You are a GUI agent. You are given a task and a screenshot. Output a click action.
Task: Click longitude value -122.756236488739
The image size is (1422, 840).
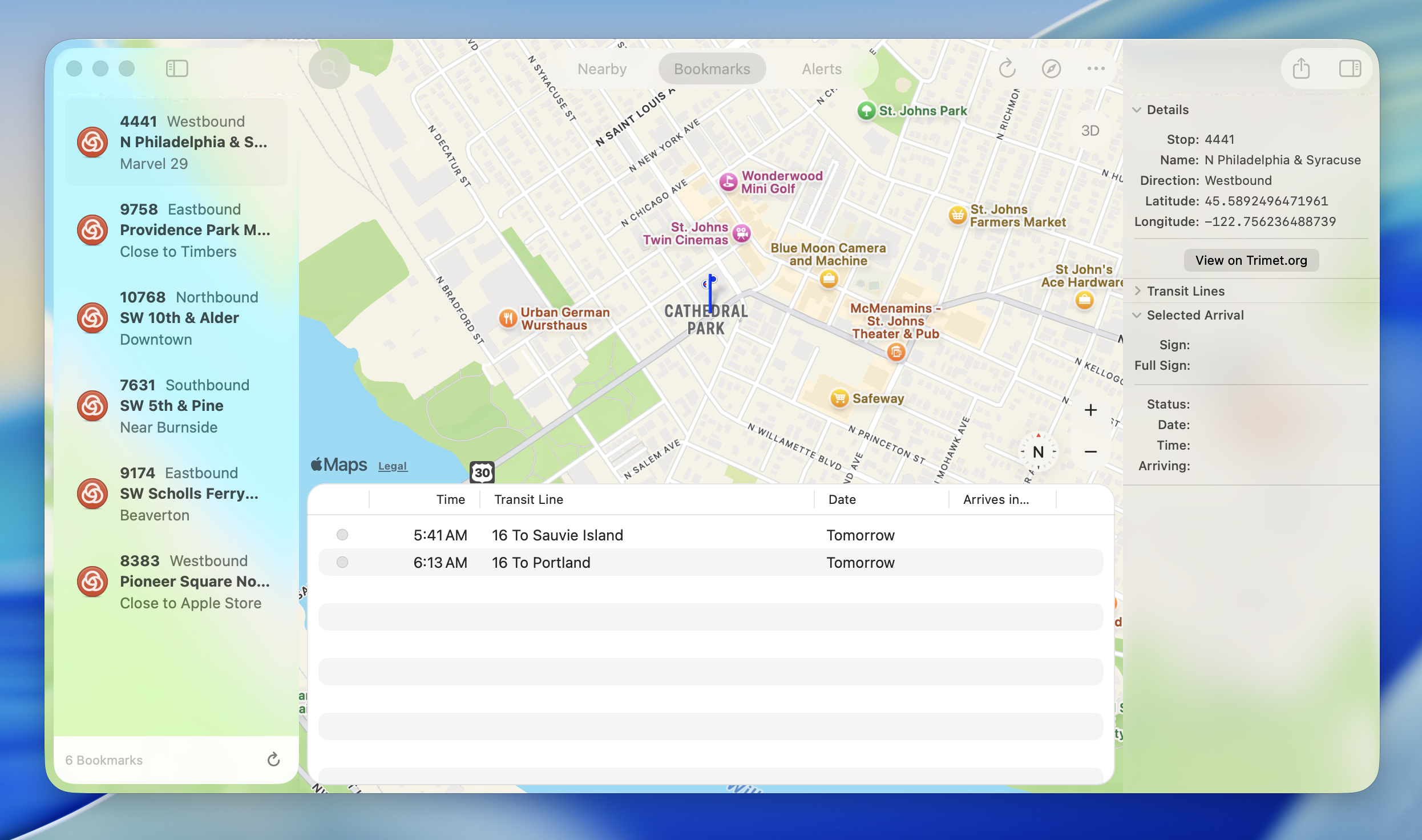pos(1270,221)
